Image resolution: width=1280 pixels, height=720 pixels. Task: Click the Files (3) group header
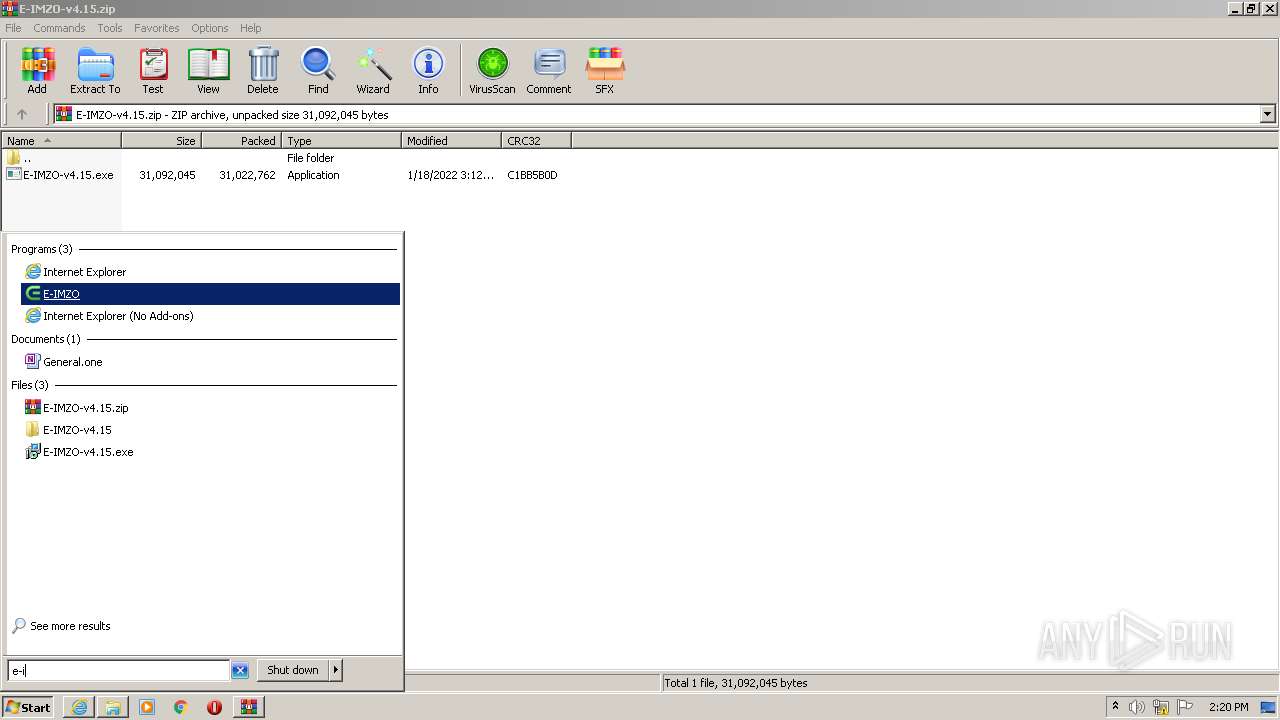30,385
